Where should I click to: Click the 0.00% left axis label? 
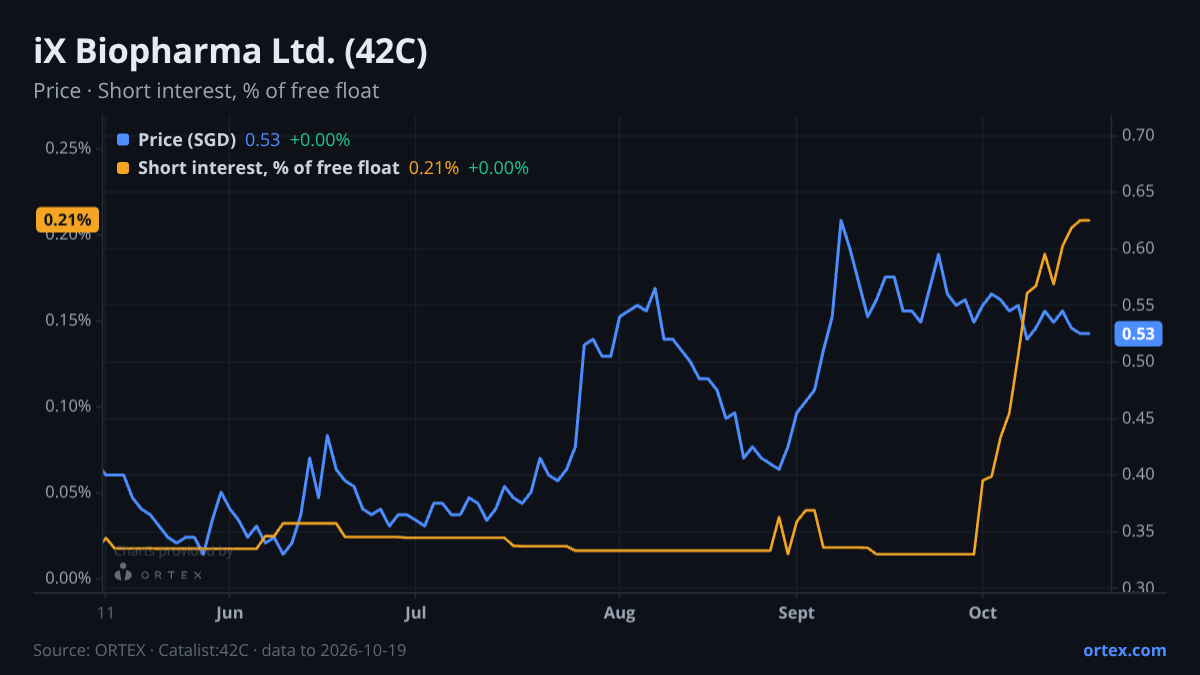tap(68, 578)
